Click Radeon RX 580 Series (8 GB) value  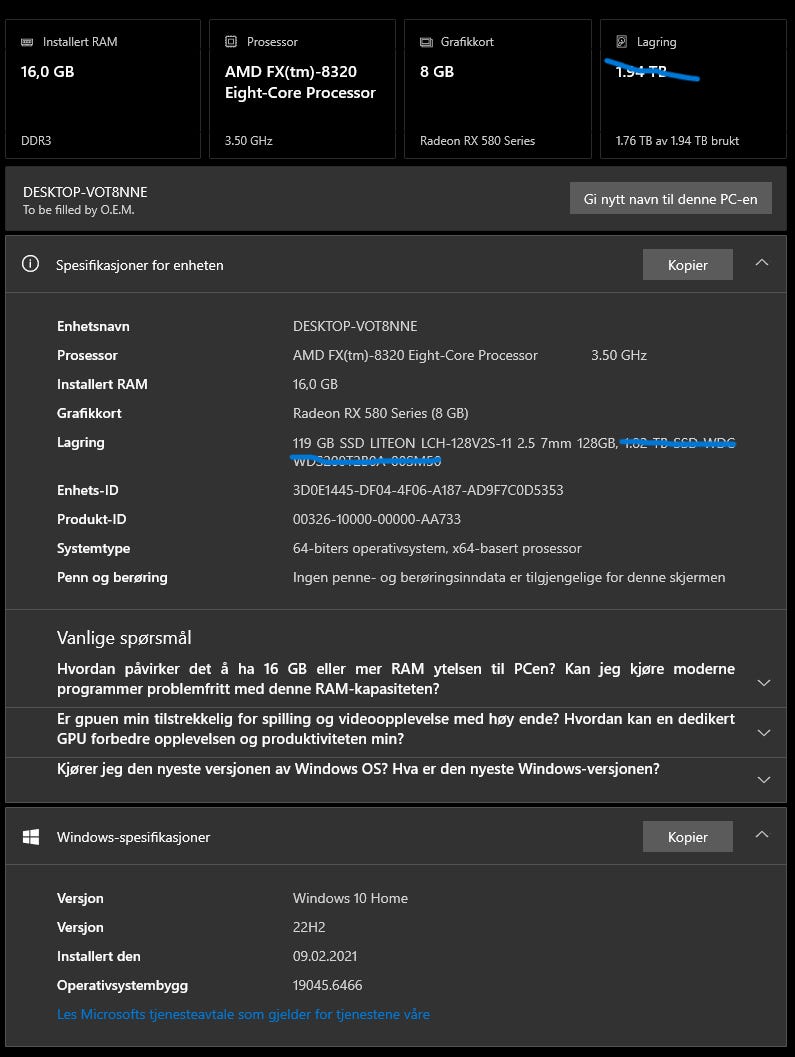[380, 413]
